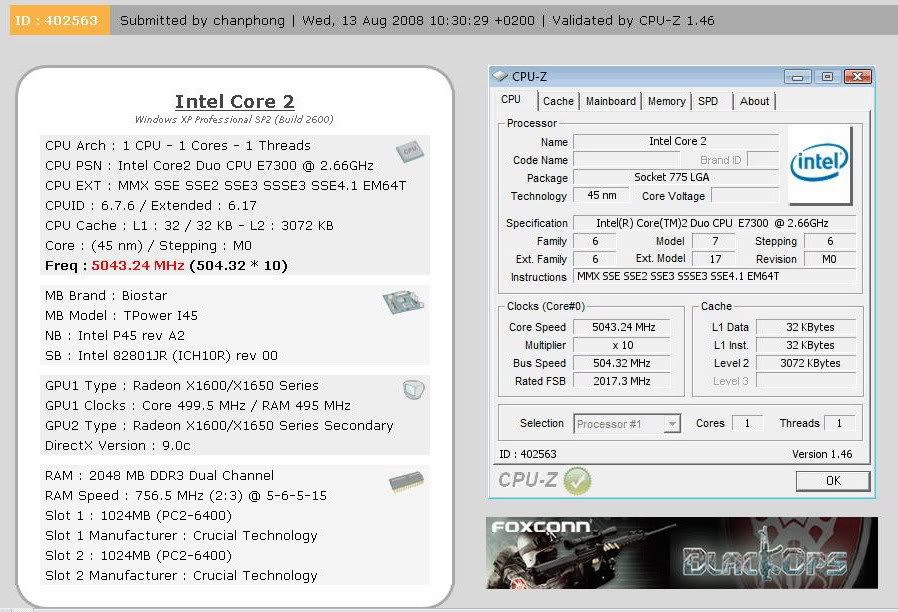
Task: Click the RAM stick icon beside RAM line
Action: point(407,481)
